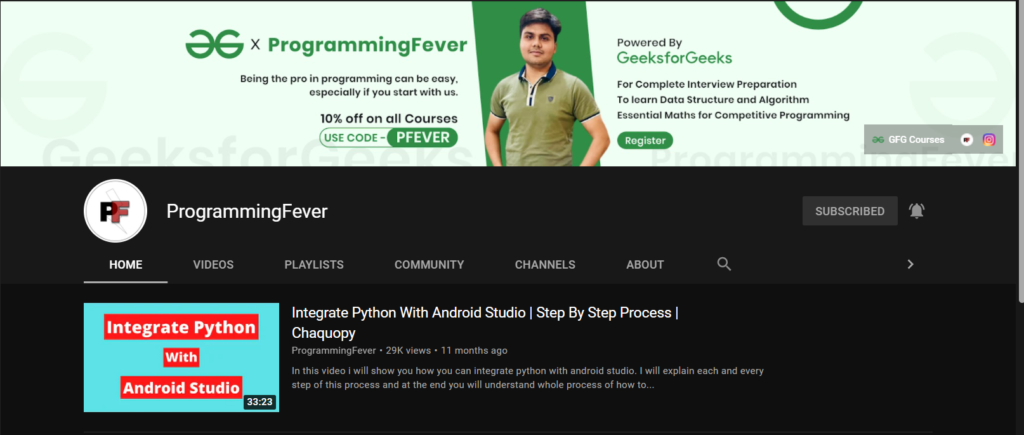Click the right chevron in the tab bar
The width and height of the screenshot is (1024, 435).
coord(910,264)
